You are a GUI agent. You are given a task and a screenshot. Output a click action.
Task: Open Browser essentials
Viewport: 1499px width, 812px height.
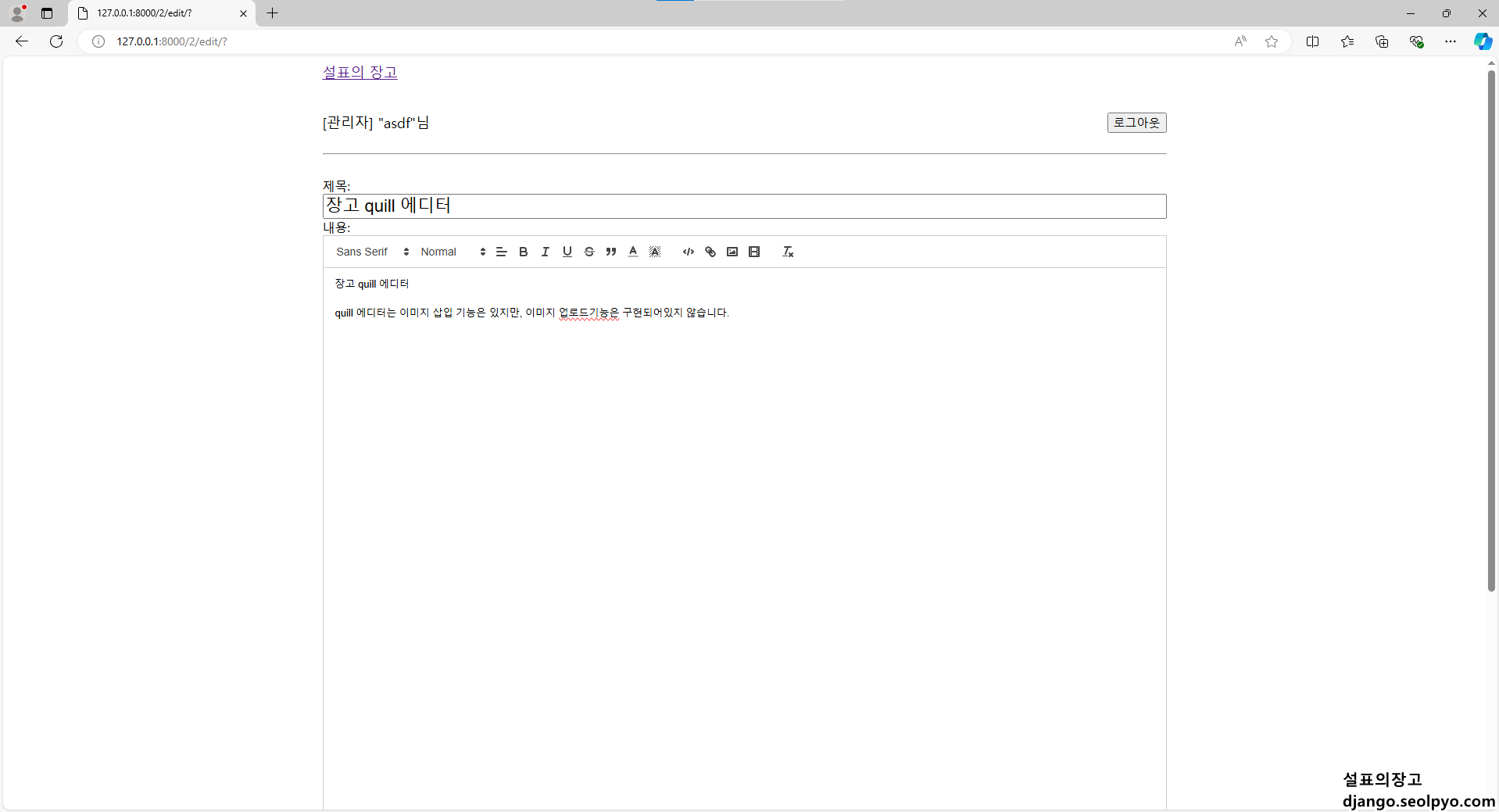pyautogui.click(x=1416, y=41)
